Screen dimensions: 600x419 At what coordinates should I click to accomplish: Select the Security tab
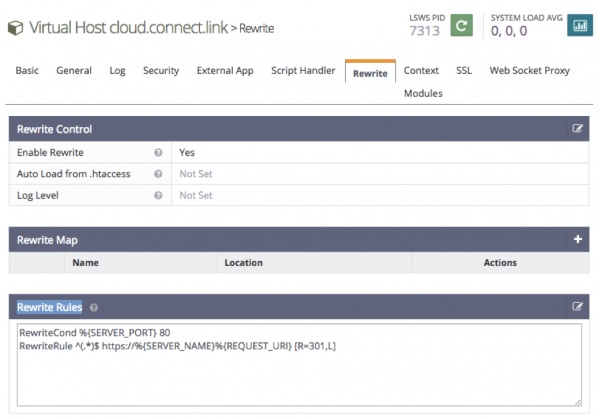click(160, 71)
